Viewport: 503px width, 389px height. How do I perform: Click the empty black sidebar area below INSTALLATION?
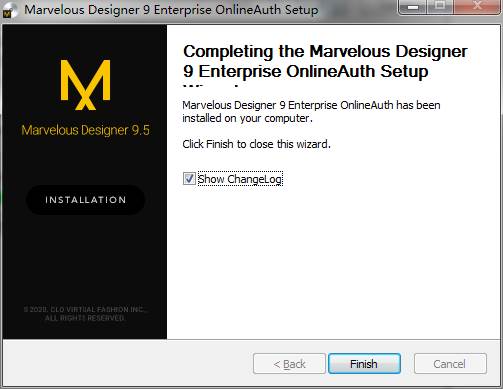coord(85,260)
